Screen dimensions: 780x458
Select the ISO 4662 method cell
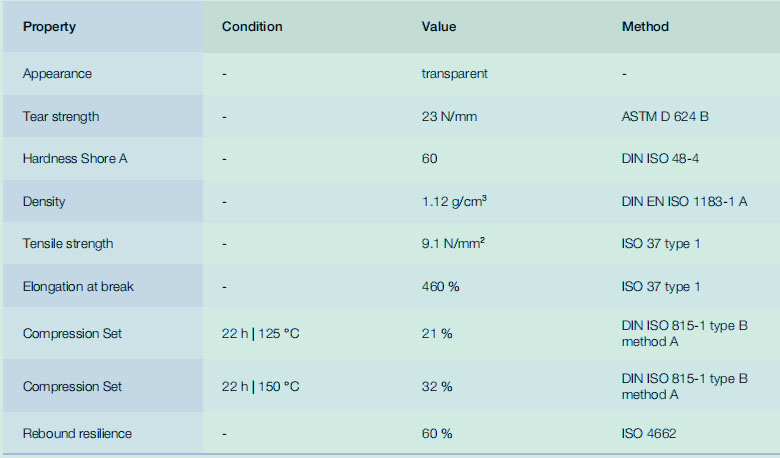click(649, 434)
